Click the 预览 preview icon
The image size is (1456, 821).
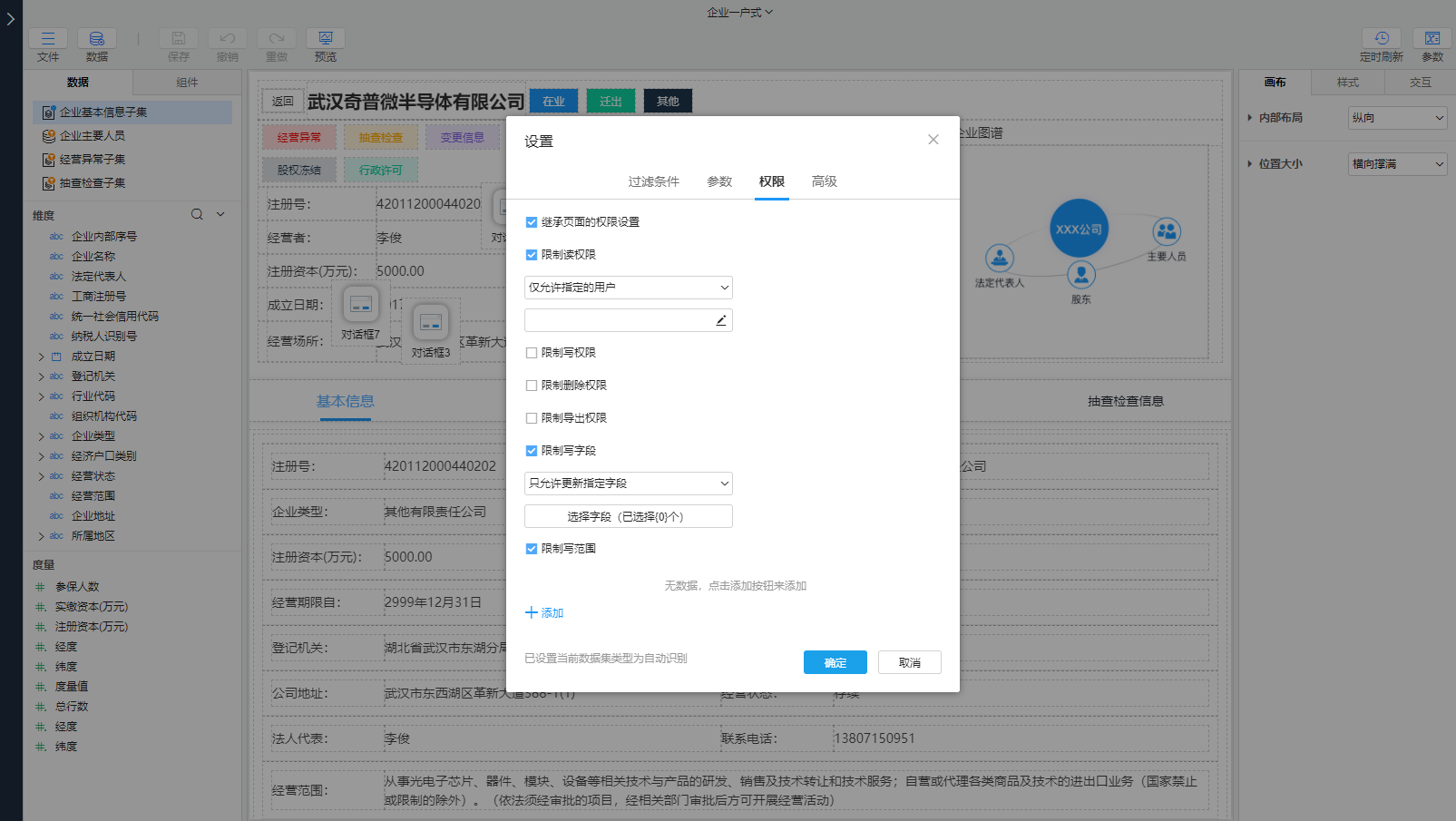(x=325, y=38)
